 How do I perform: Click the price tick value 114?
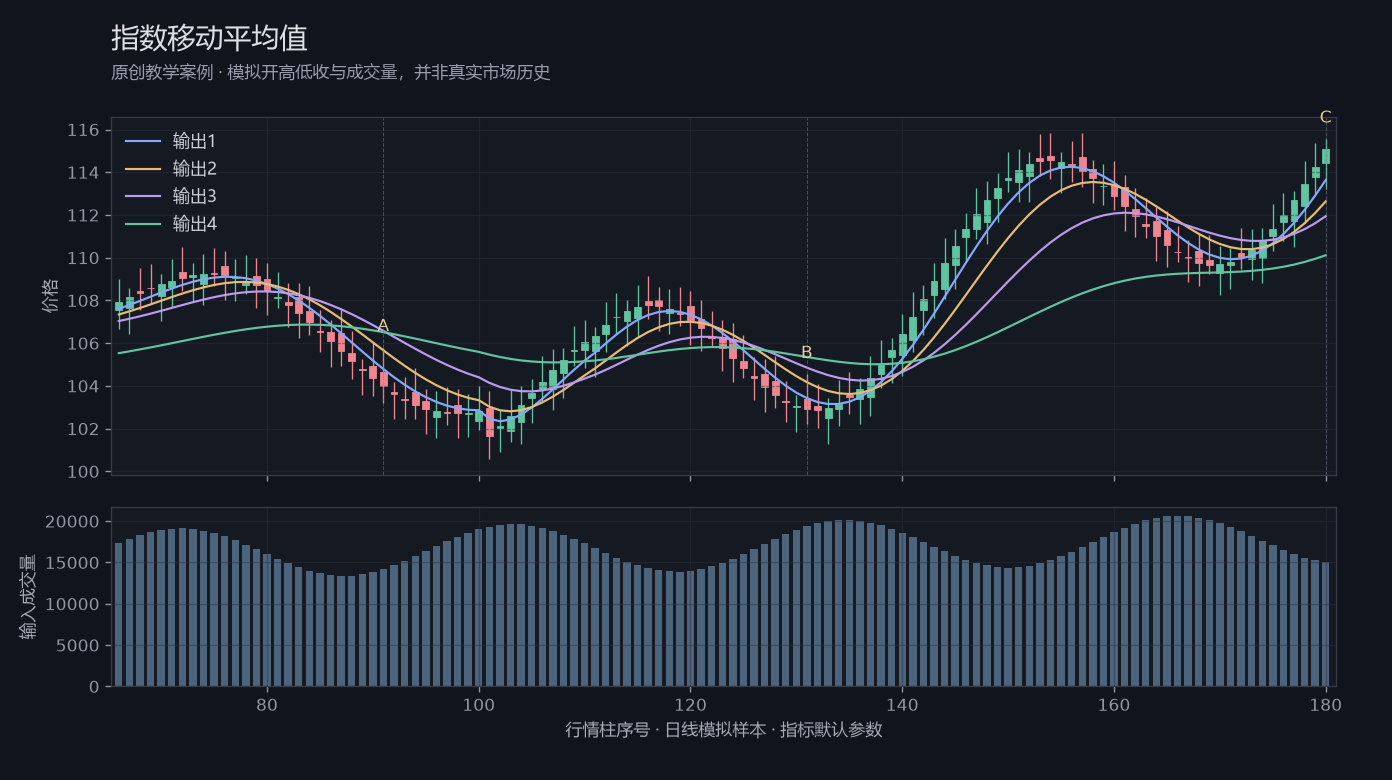84,174
